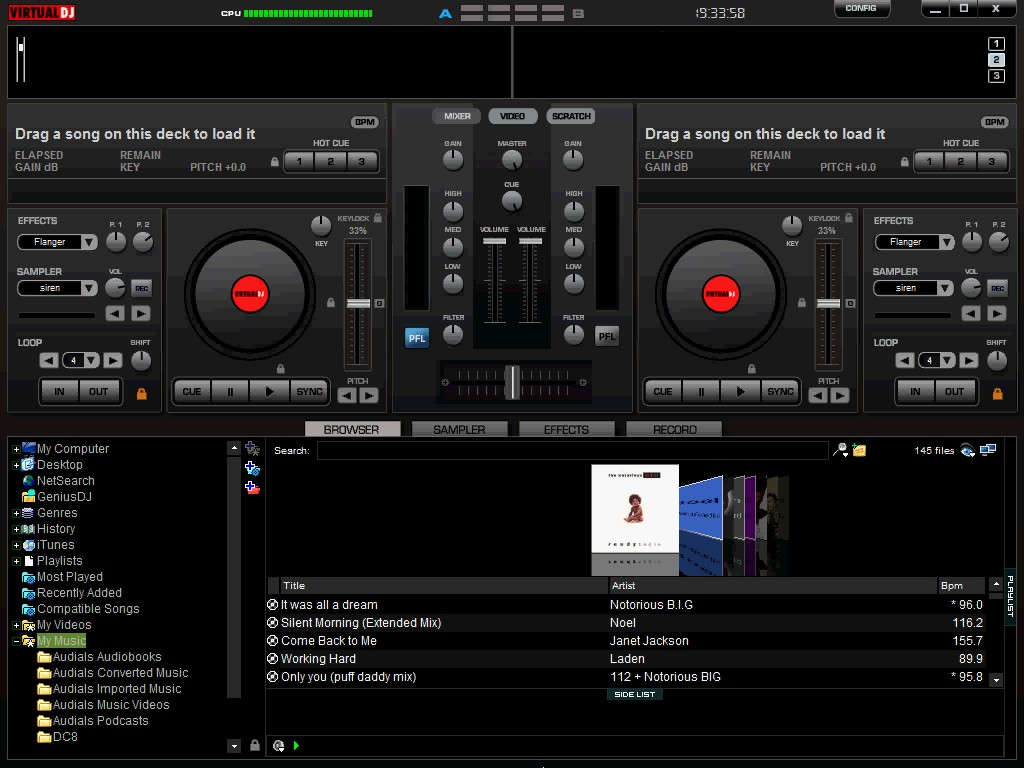1024x768 pixels.
Task: Play next sample on right sampler
Action: point(997,313)
